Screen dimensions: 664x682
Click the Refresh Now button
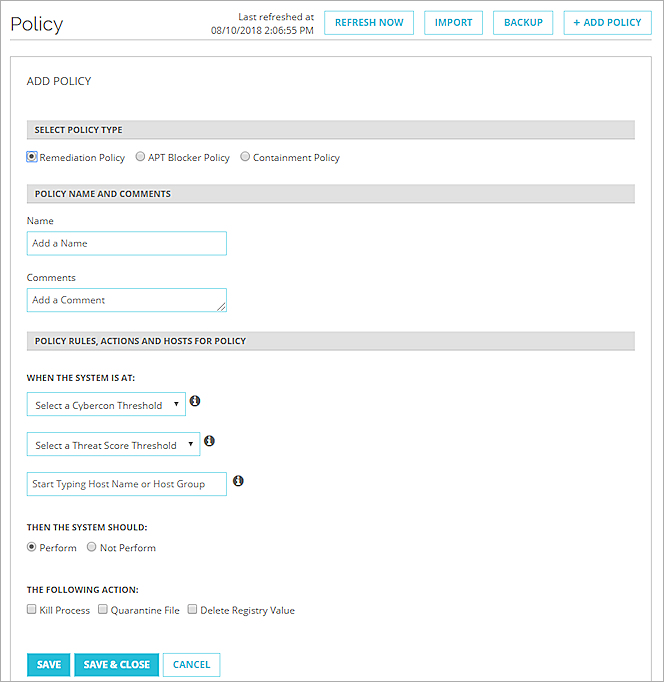(x=369, y=23)
